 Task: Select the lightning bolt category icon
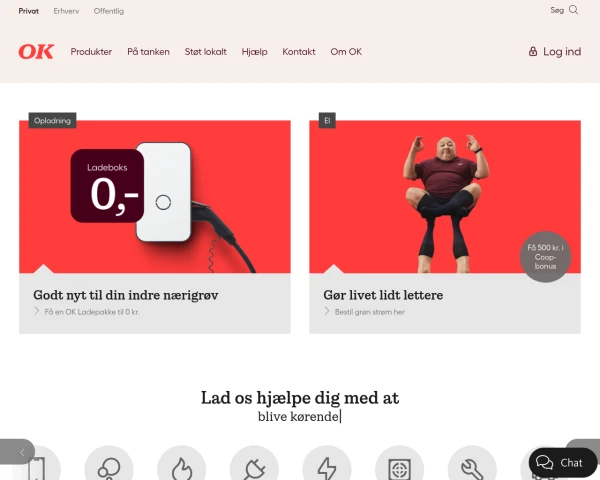point(327,466)
